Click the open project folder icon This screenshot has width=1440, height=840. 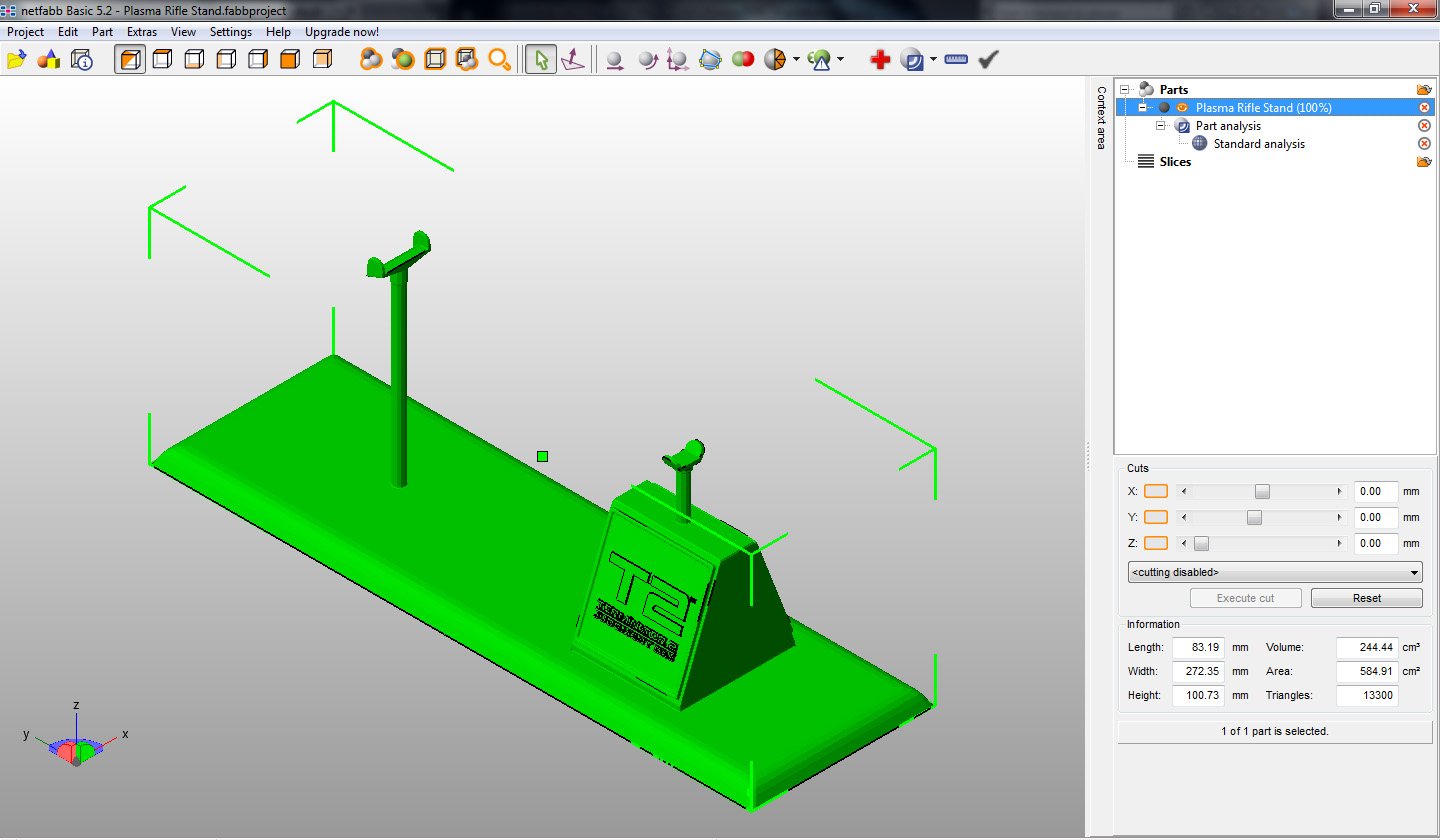[16, 60]
